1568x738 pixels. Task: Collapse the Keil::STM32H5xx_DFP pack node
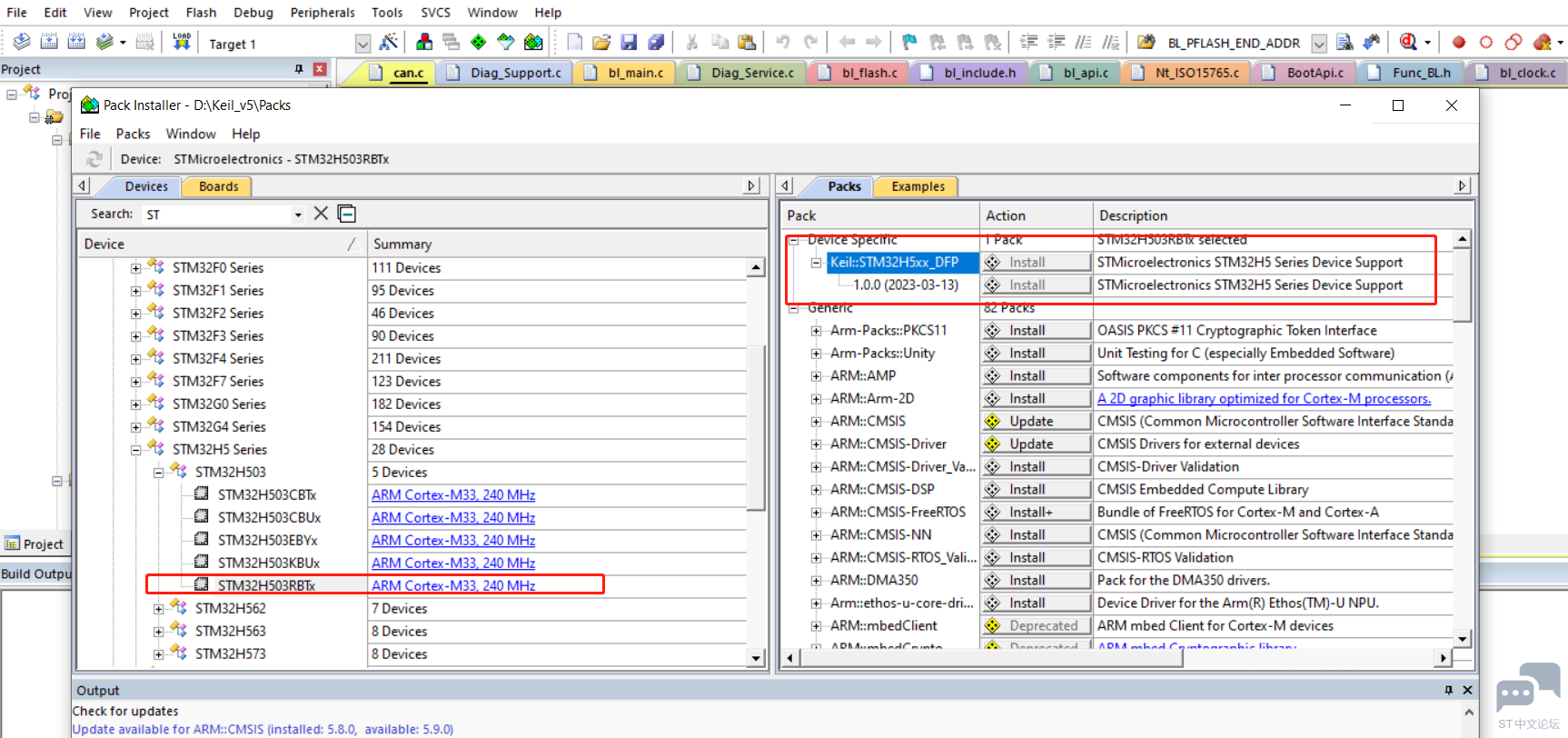tap(816, 263)
